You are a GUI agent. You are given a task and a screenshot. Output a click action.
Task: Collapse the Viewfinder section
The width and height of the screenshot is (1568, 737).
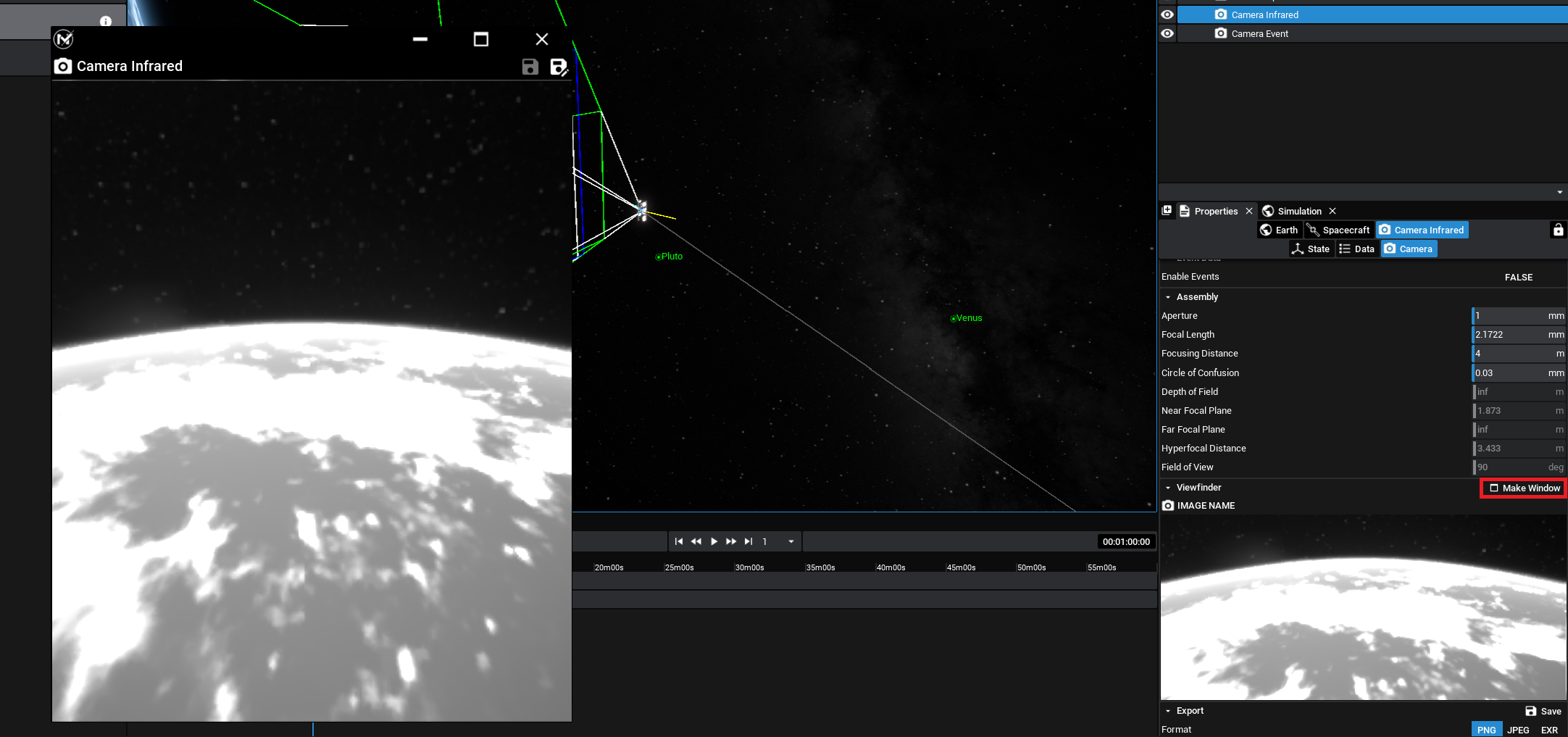pyautogui.click(x=1168, y=488)
